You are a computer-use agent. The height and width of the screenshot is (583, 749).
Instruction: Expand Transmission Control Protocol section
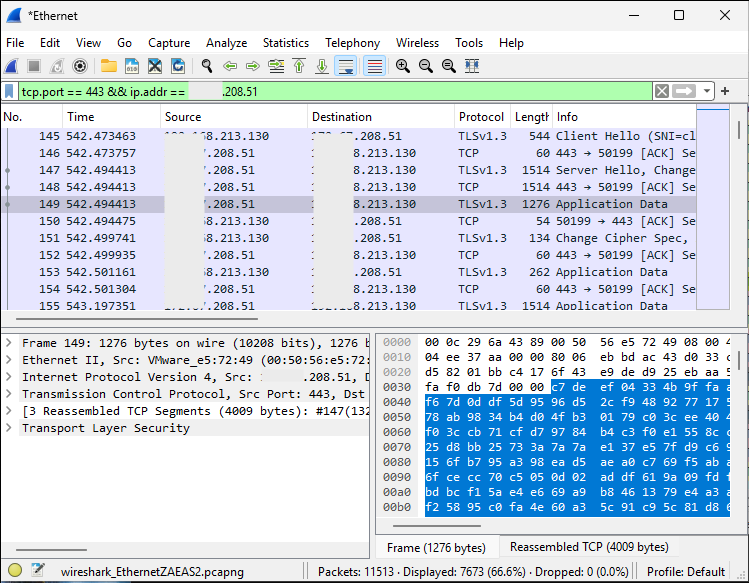pos(9,394)
